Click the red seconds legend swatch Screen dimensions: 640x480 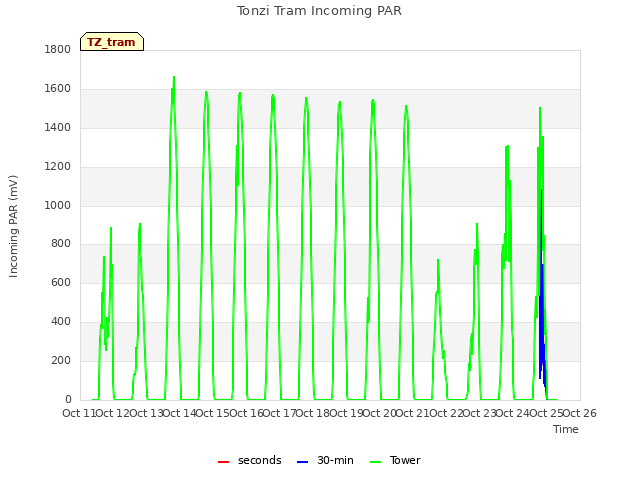tap(223, 462)
